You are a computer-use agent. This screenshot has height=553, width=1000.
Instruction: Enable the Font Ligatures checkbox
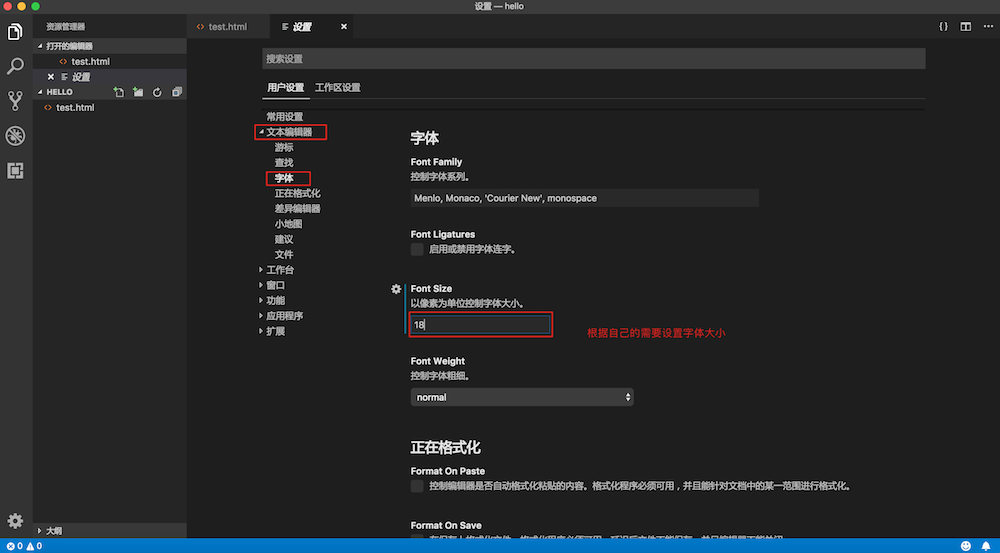point(417,249)
